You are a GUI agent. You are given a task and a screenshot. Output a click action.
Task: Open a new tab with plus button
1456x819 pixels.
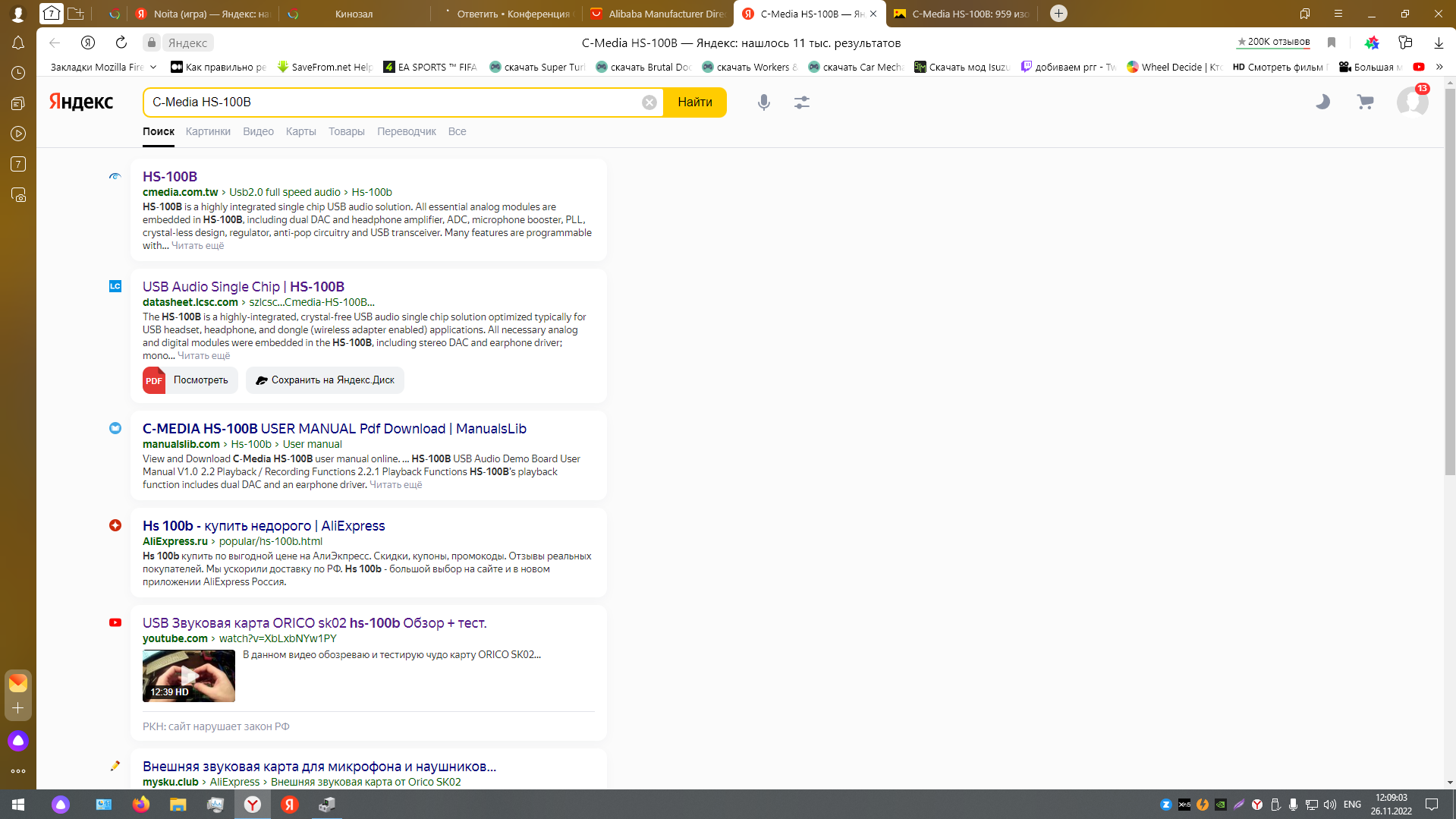coord(1058,14)
